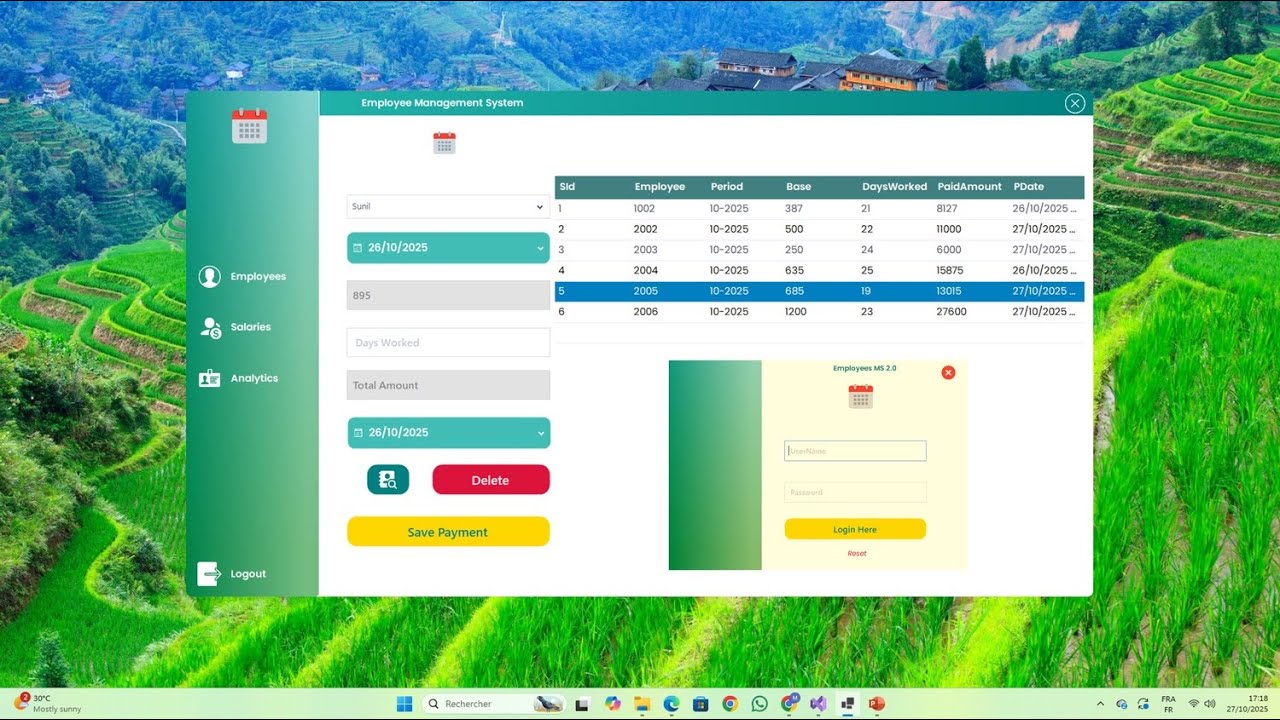Click the yellow Login Here button

click(855, 529)
